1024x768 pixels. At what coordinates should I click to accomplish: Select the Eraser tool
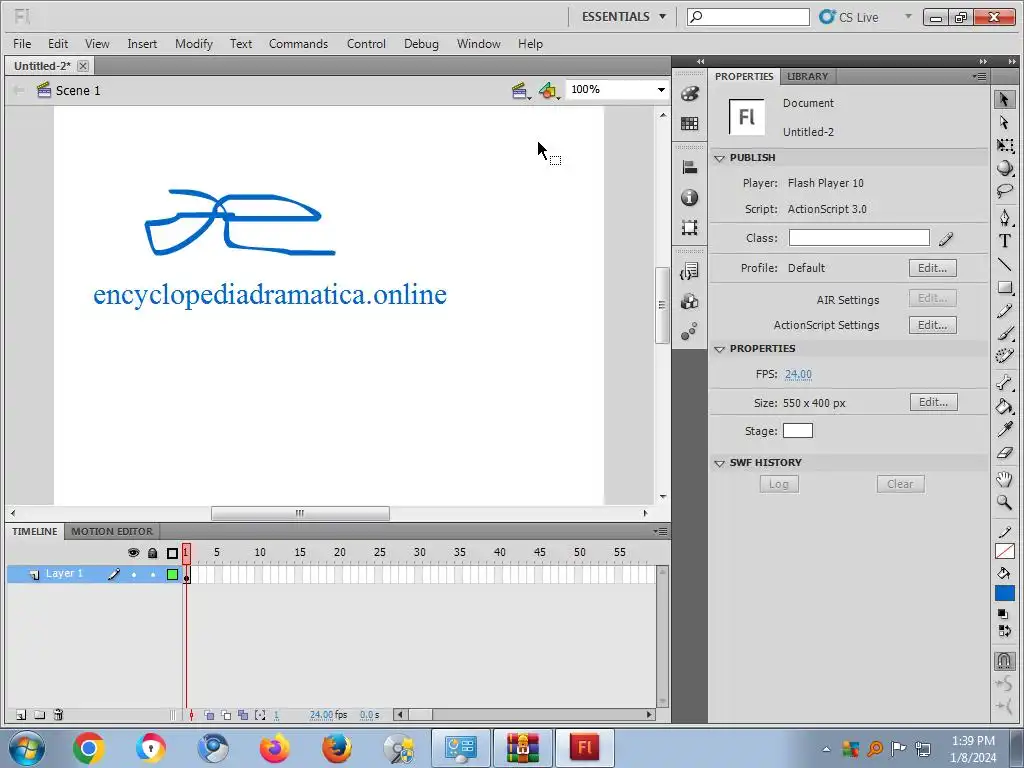click(x=1004, y=453)
